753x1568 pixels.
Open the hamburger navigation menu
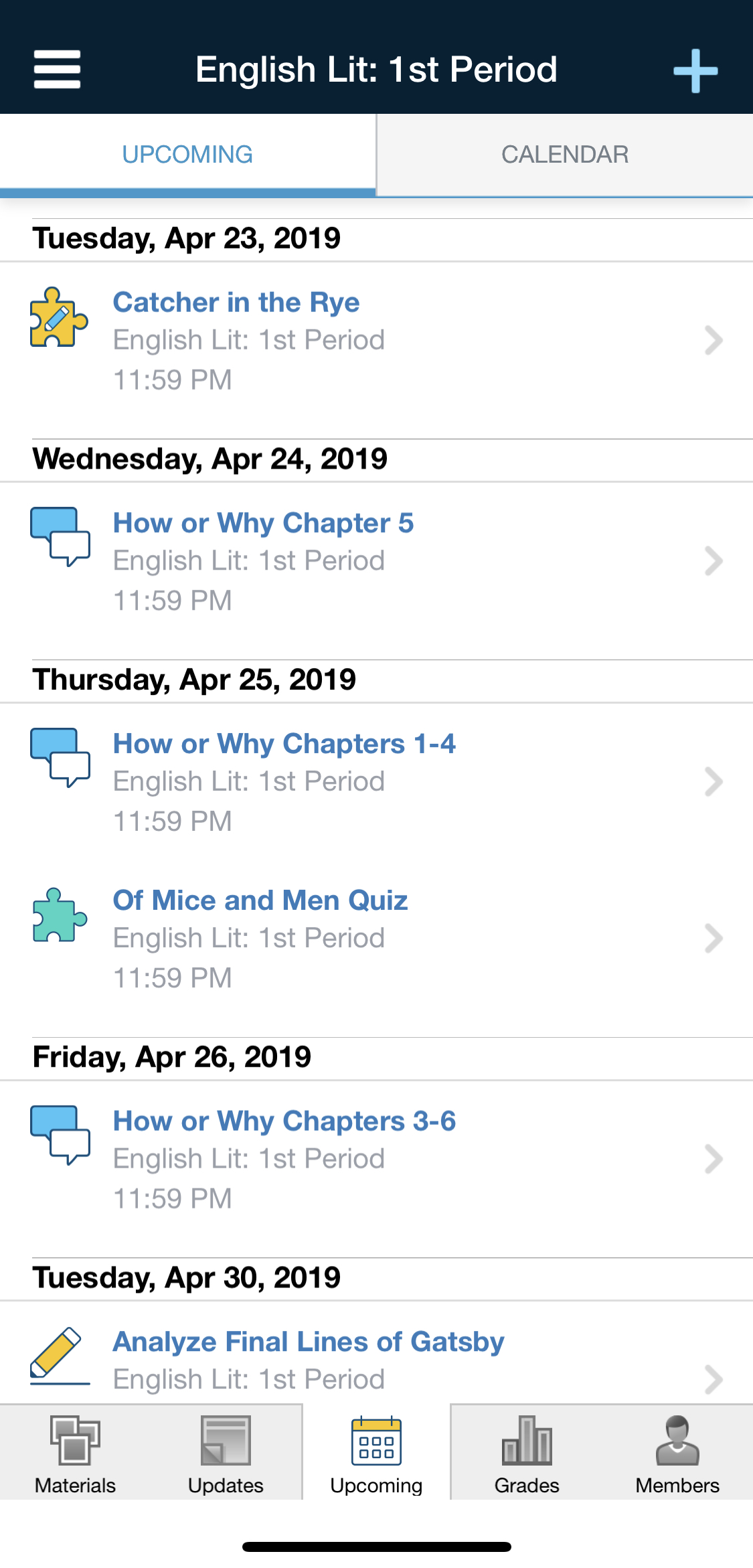coord(58,70)
